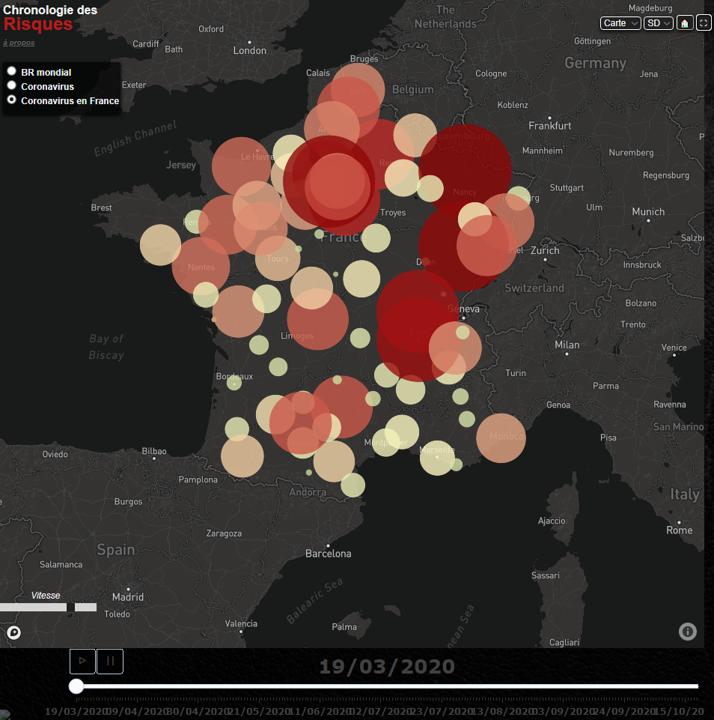714x720 pixels.
Task: Click the map info icon
Action: [x=687, y=631]
